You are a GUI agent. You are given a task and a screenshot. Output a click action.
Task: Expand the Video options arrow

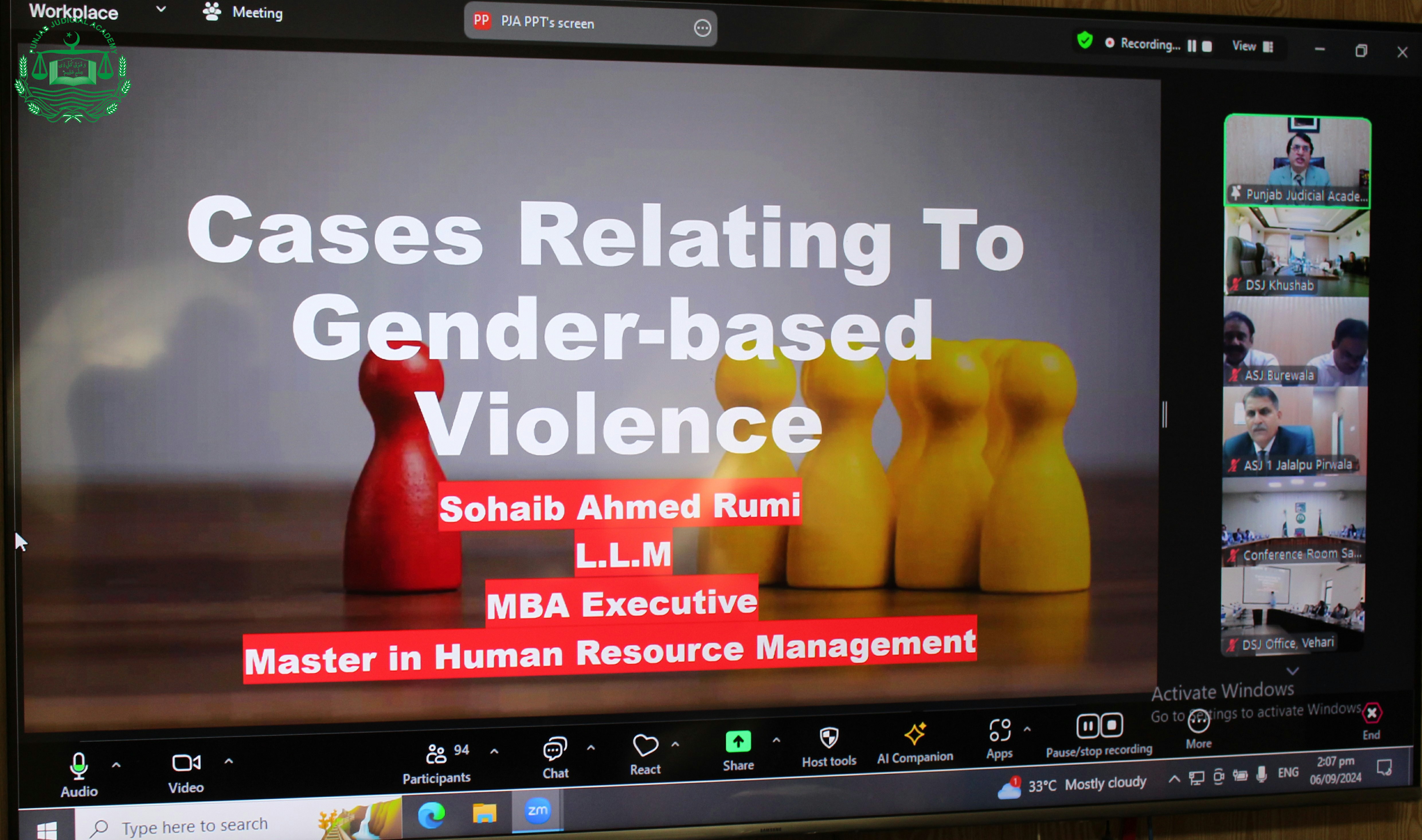(229, 761)
